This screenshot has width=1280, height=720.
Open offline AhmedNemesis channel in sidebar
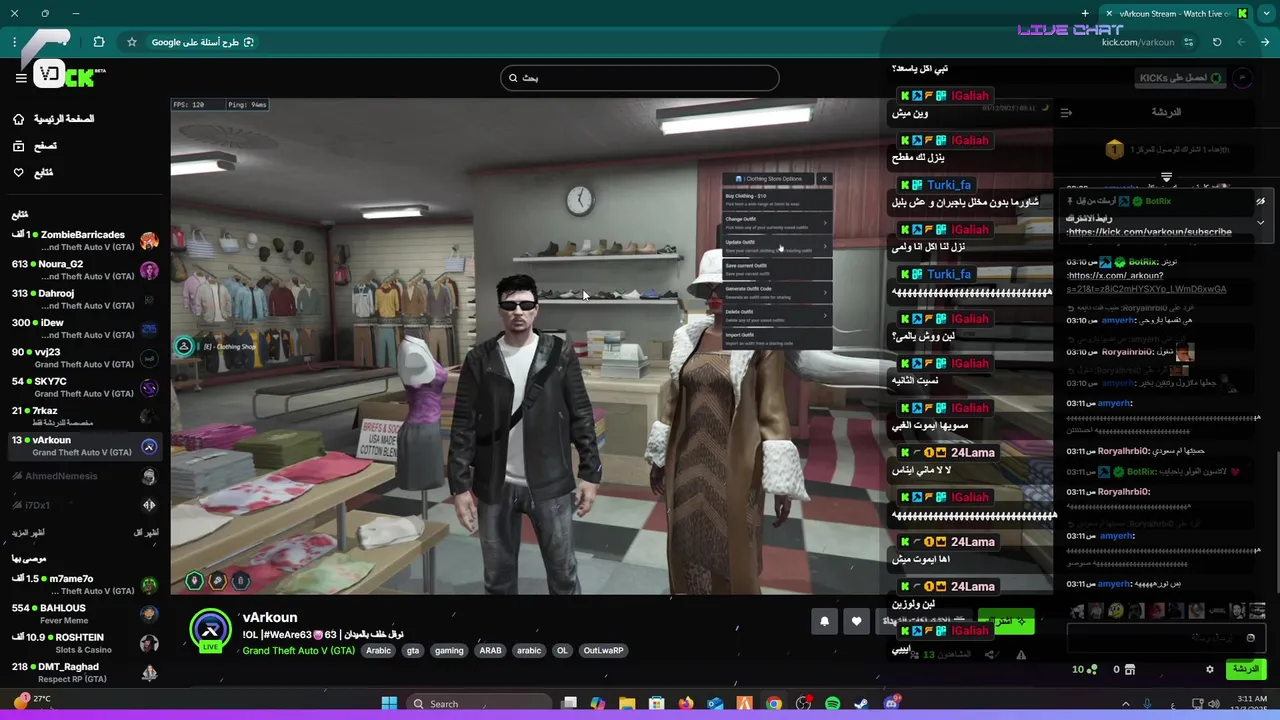pos(85,476)
